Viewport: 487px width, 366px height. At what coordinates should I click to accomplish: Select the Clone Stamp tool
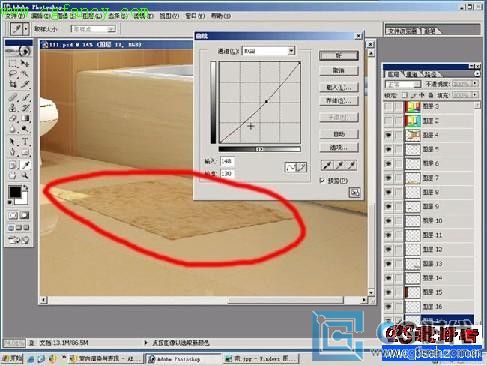click(x=13, y=108)
